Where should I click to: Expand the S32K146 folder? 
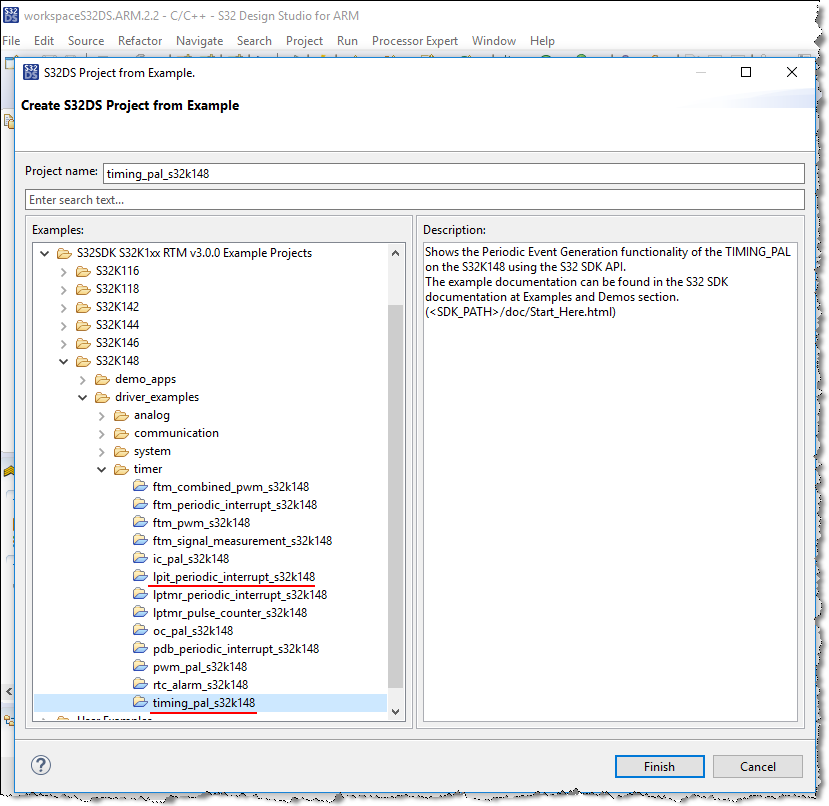64,344
